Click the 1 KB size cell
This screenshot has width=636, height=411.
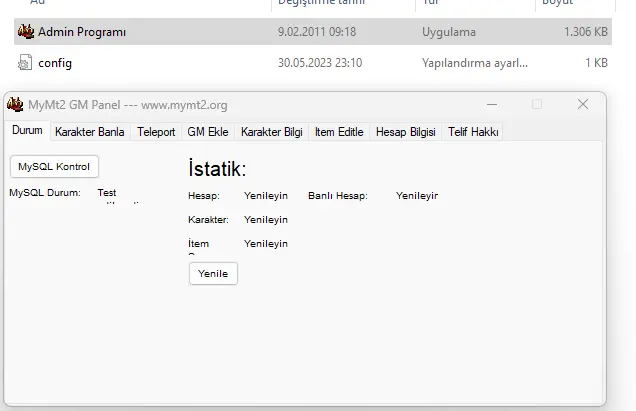pyautogui.click(x=596, y=63)
